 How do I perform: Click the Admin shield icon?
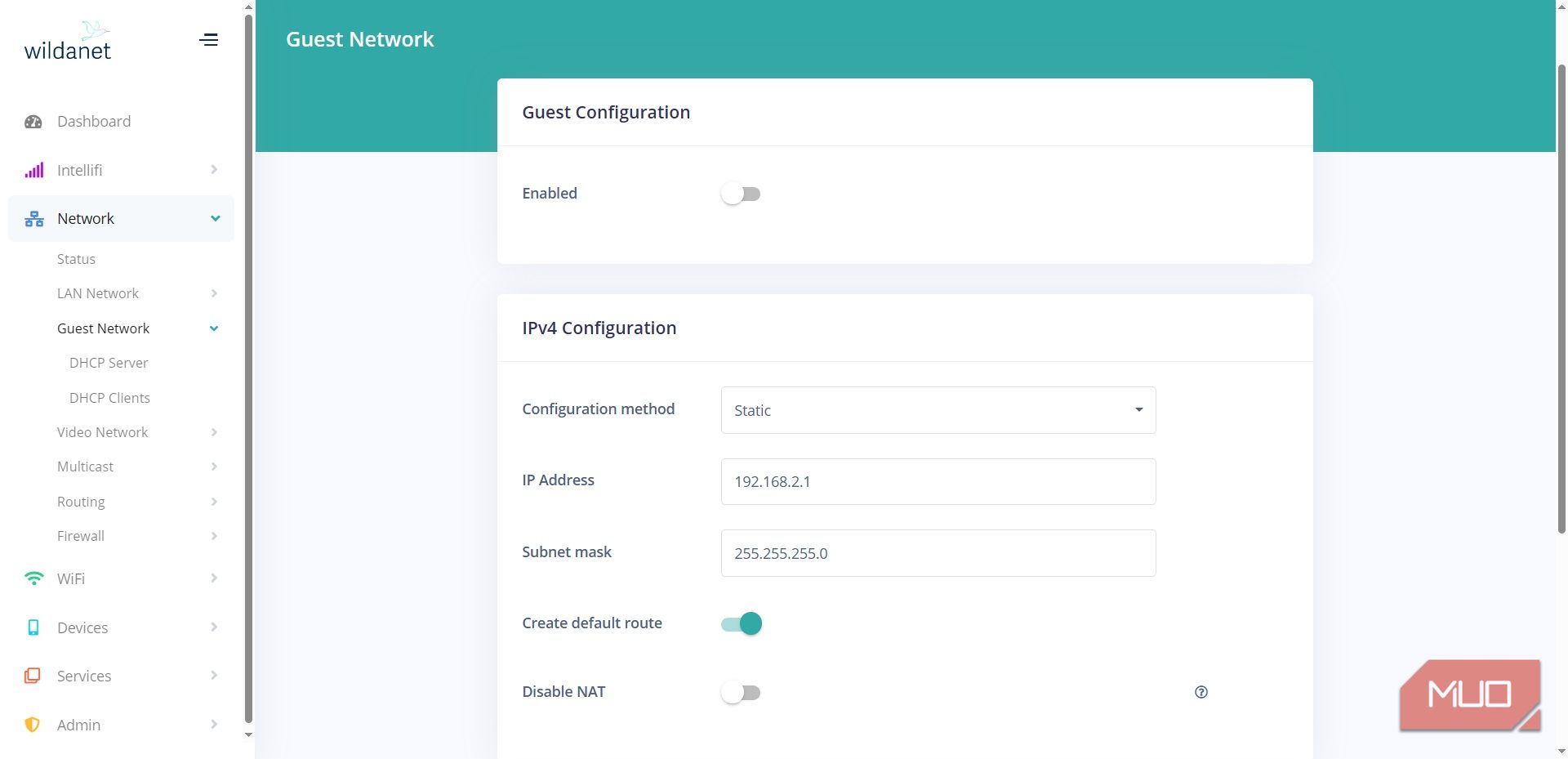pos(33,725)
